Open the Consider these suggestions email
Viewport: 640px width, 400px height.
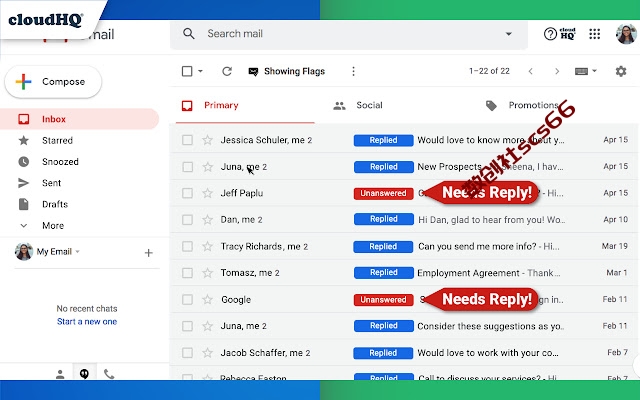pyautogui.click(x=490, y=326)
